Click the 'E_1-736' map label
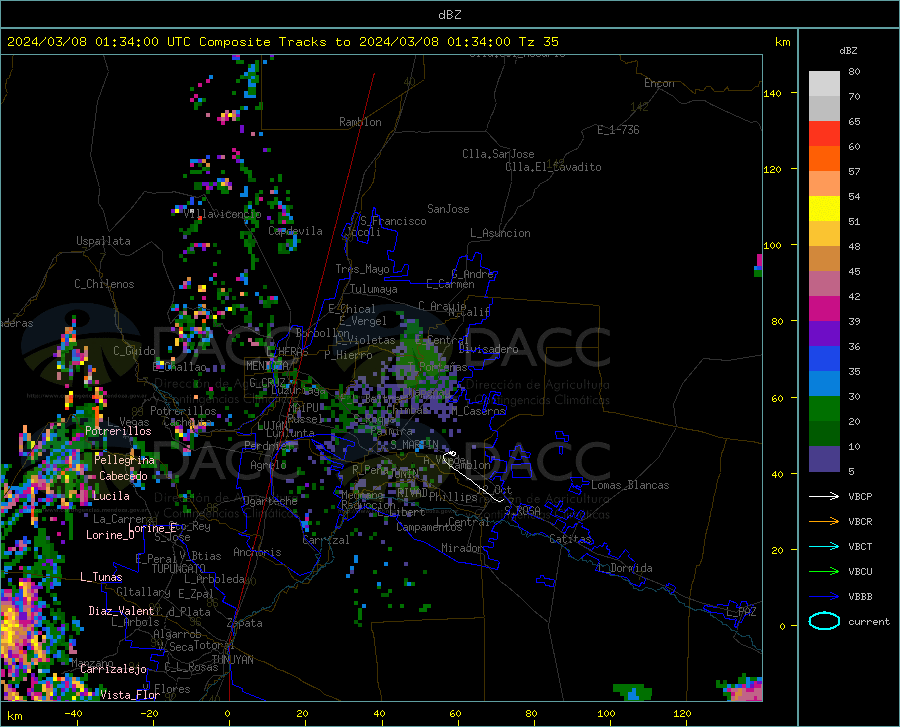The width and height of the screenshot is (900, 727). coord(618,130)
